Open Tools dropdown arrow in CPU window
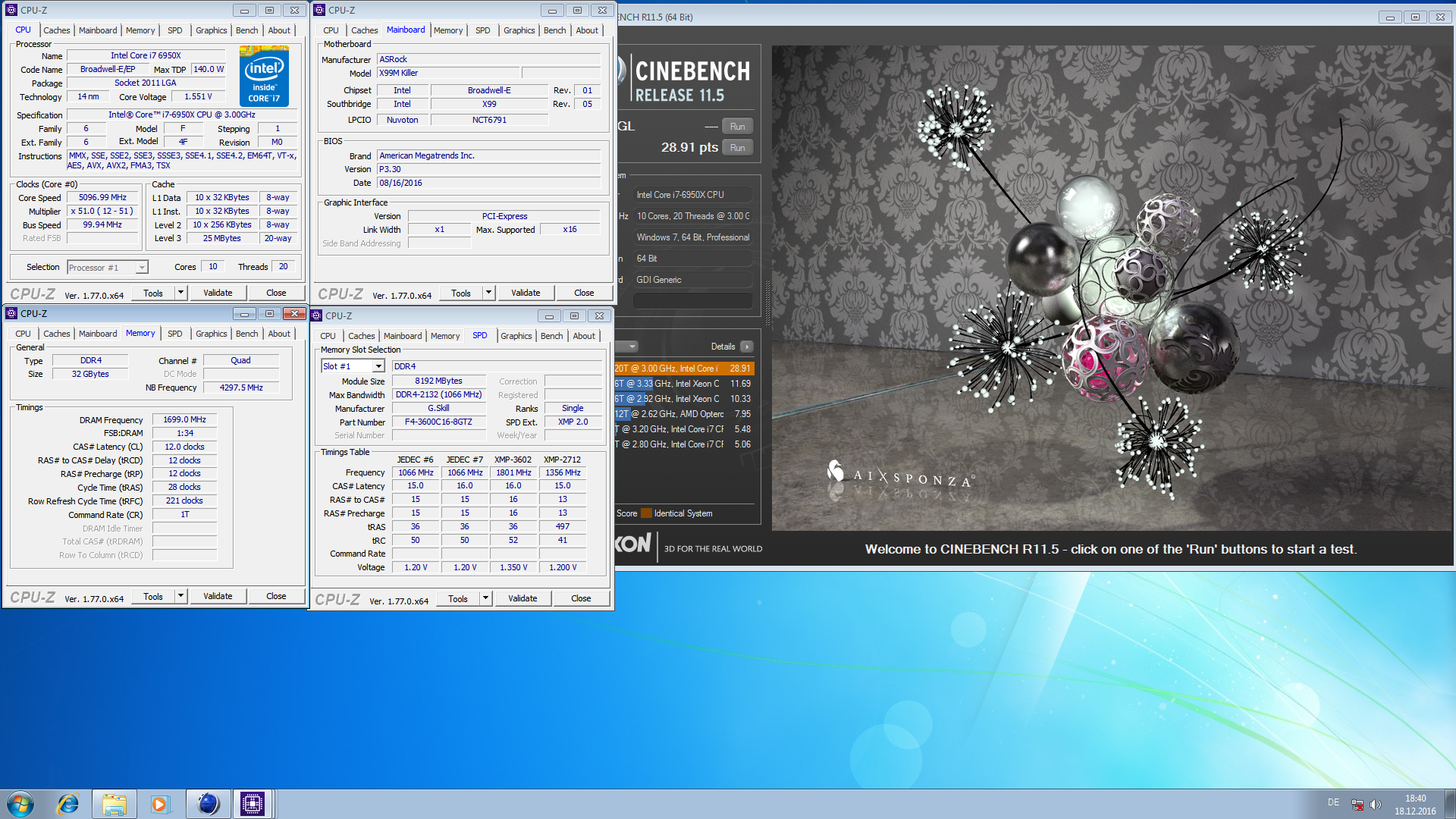This screenshot has width=1456, height=819. point(180,293)
